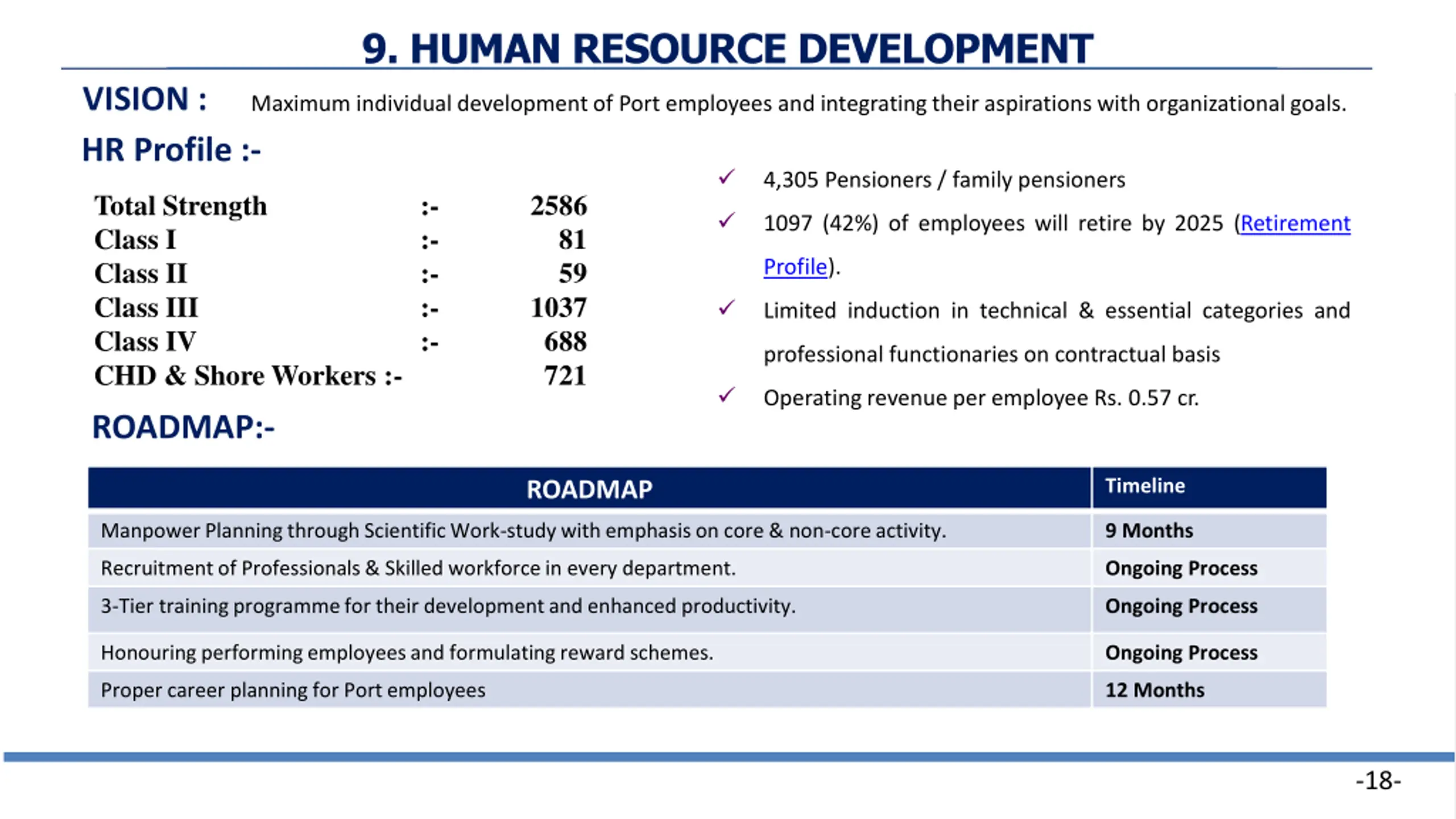Click the Timeline table header cell

(x=1210, y=488)
